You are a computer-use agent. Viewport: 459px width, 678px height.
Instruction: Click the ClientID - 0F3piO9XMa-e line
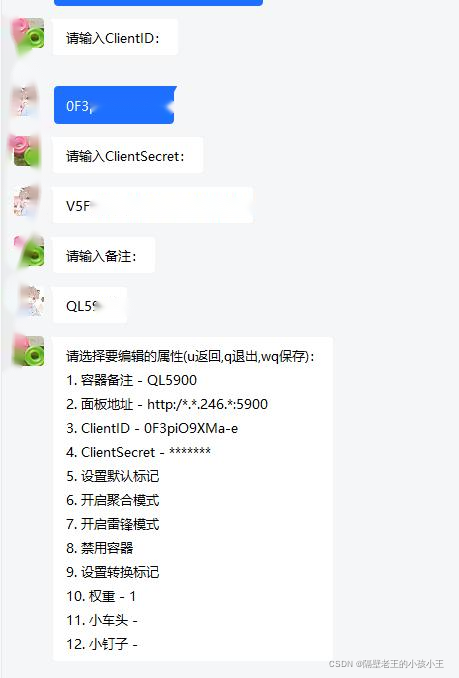152,428
